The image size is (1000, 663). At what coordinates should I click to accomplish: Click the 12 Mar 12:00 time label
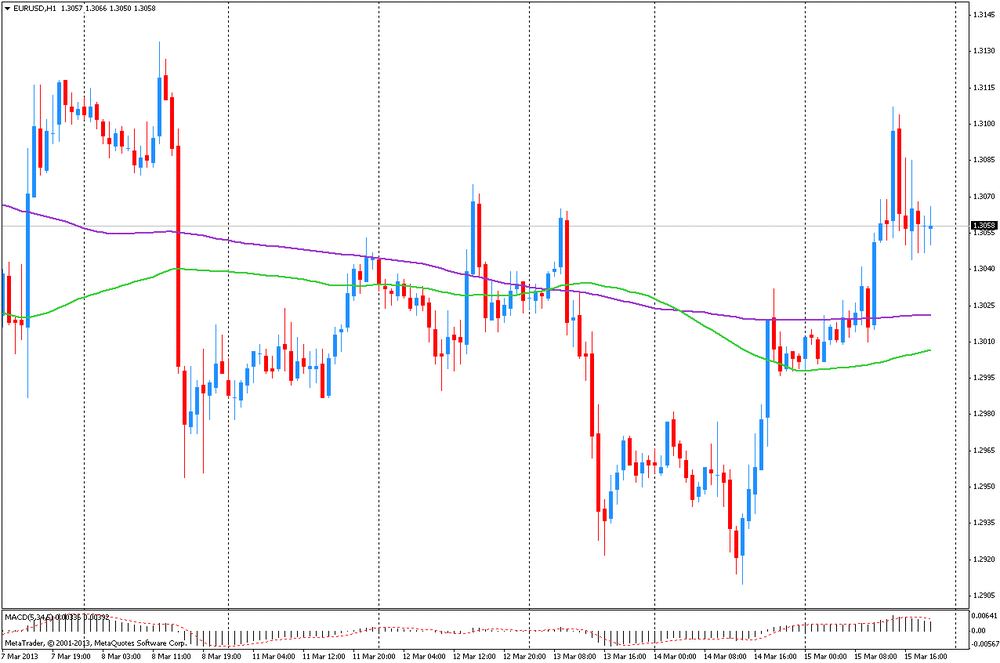(x=474, y=656)
